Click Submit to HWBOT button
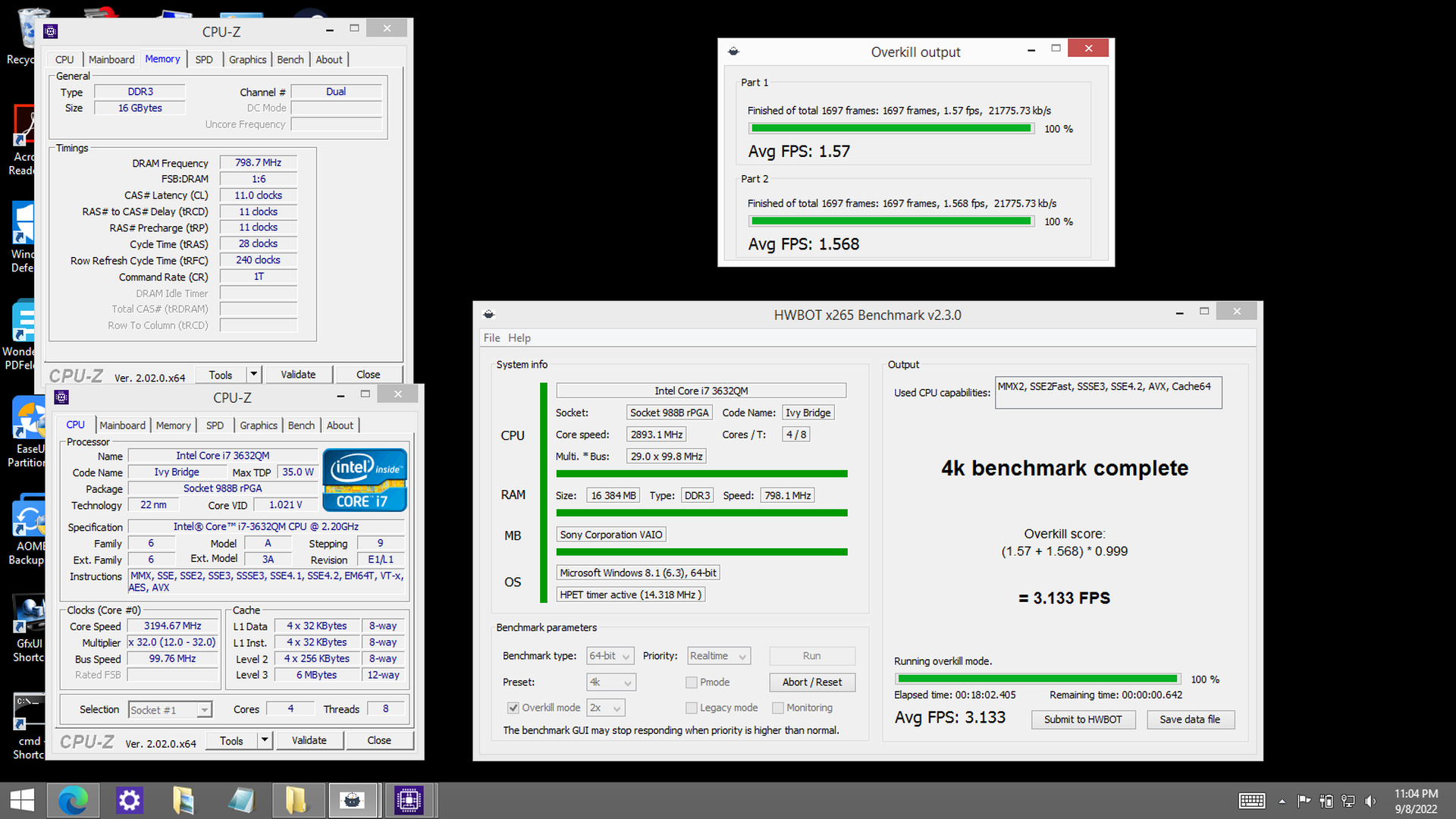Viewport: 1456px width, 819px height. pos(1083,720)
